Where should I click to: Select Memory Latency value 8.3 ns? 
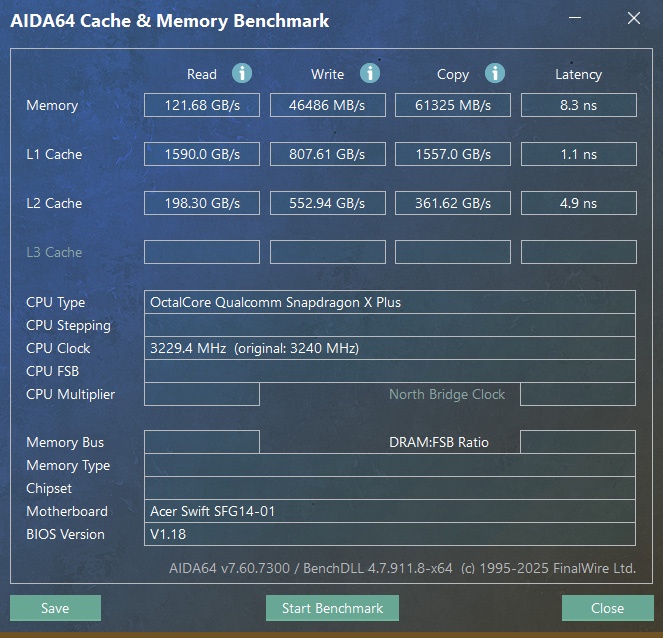point(579,105)
